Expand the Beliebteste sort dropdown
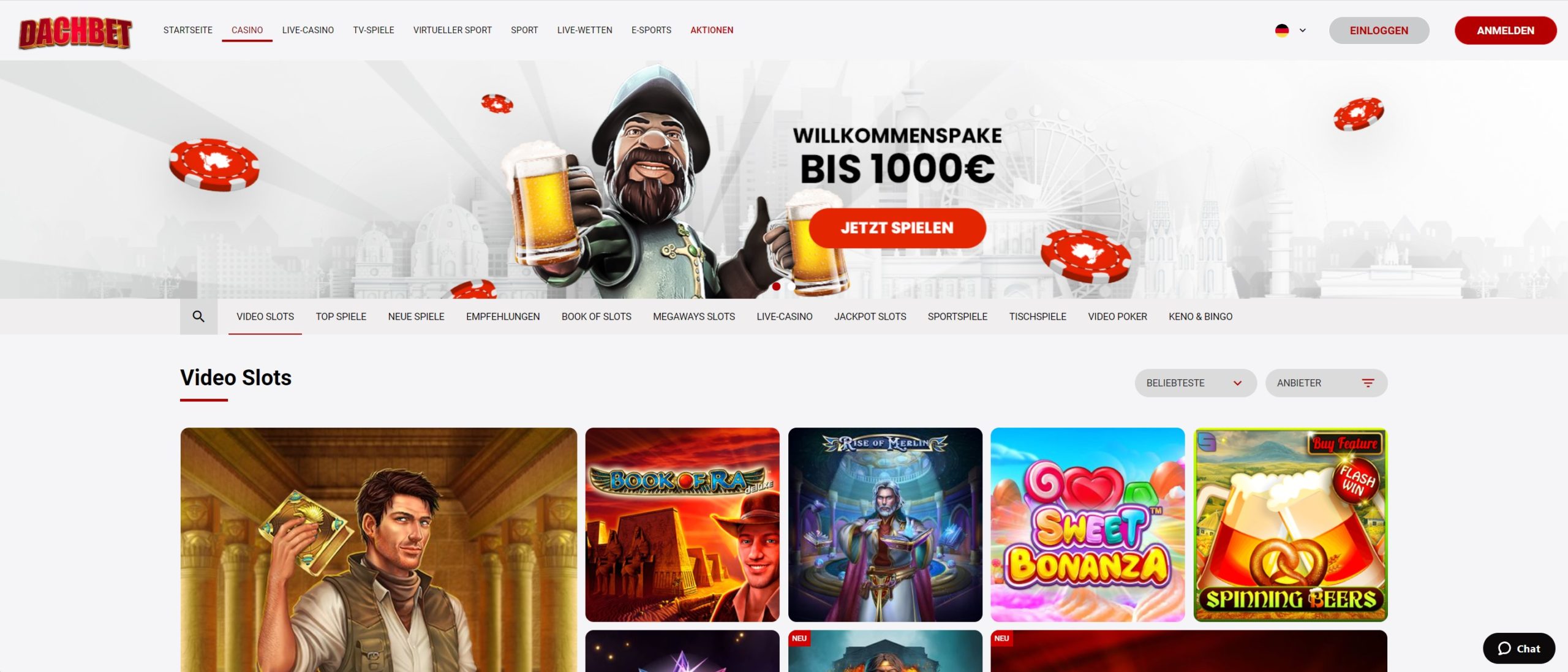This screenshot has width=1568, height=672. coord(1196,383)
